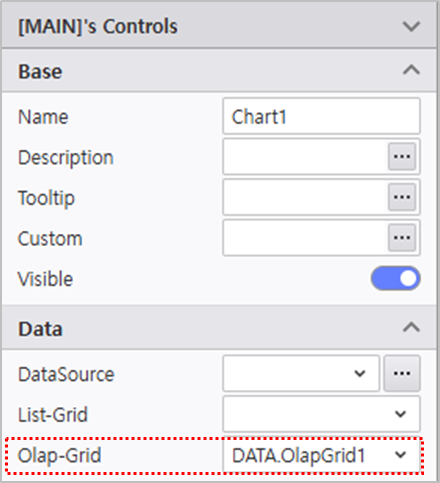This screenshot has width=440, height=483.
Task: Open the DataSource dropdown list
Action: tap(301, 373)
